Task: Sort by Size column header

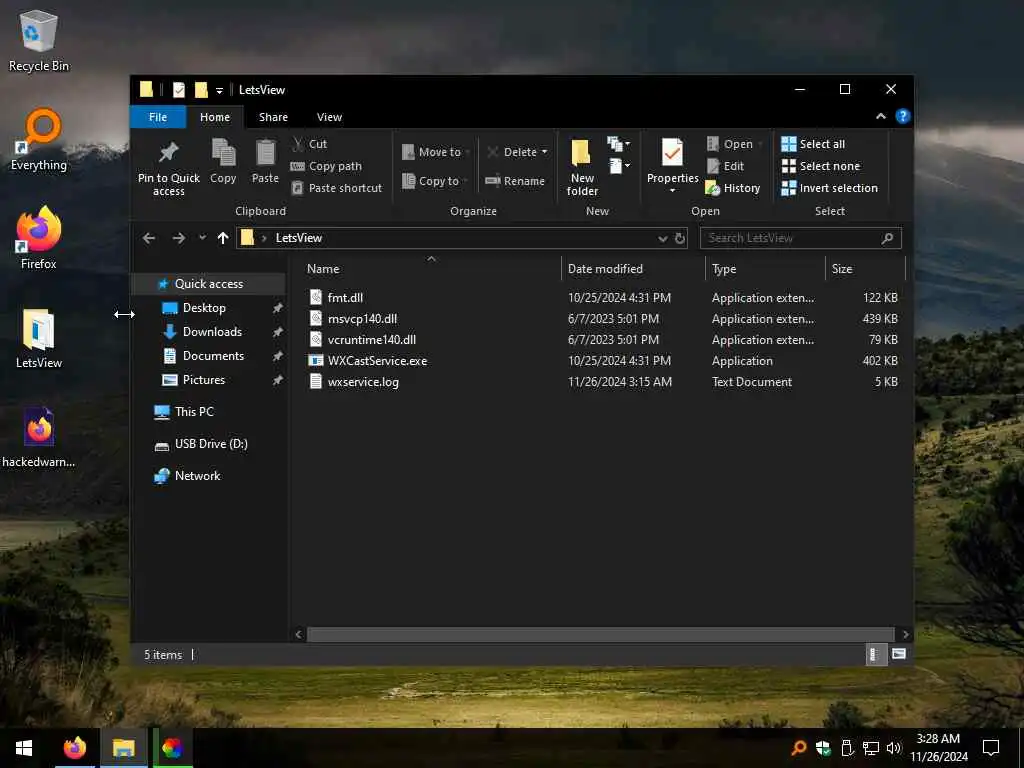Action: point(865,268)
